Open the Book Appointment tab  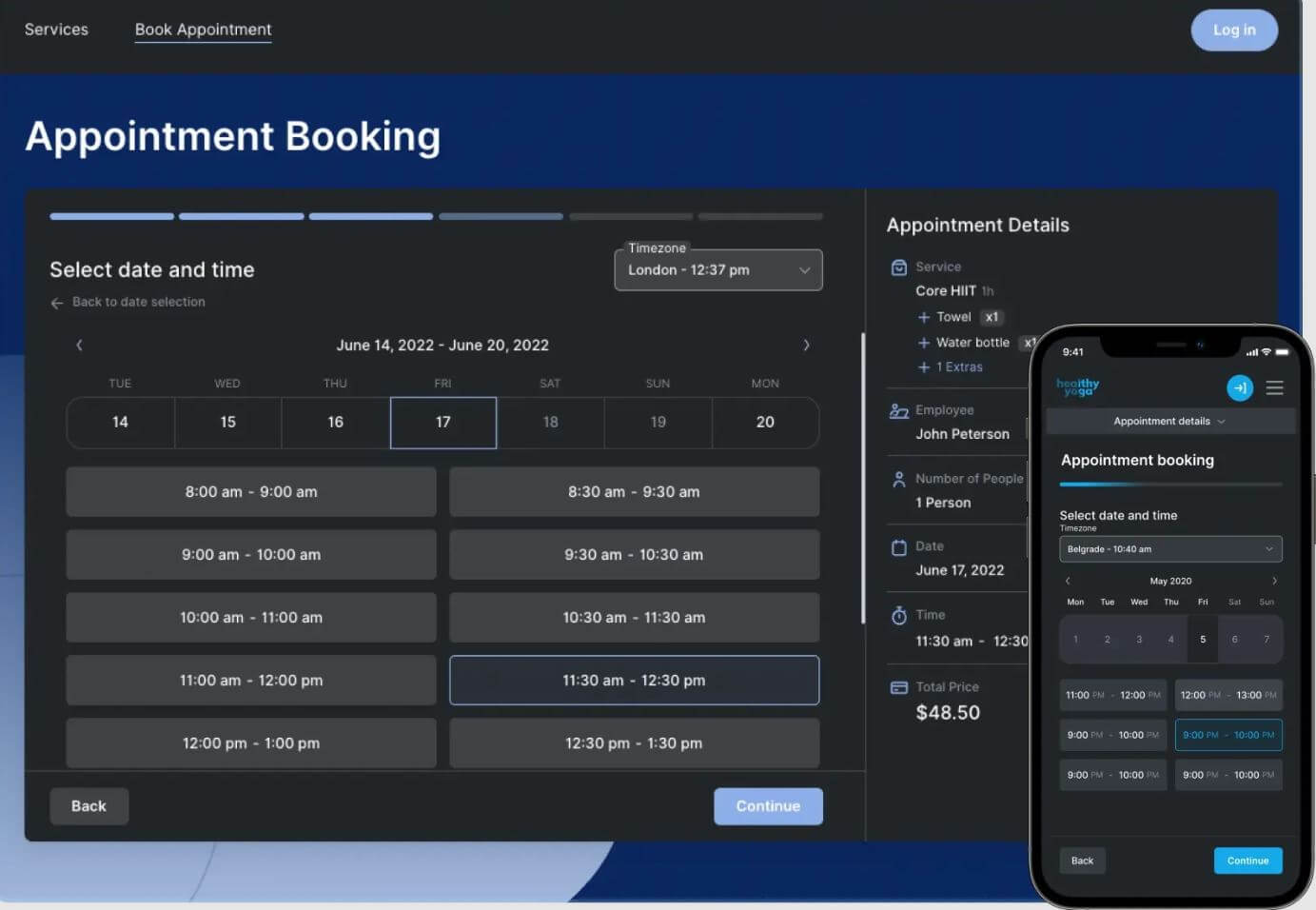click(203, 30)
